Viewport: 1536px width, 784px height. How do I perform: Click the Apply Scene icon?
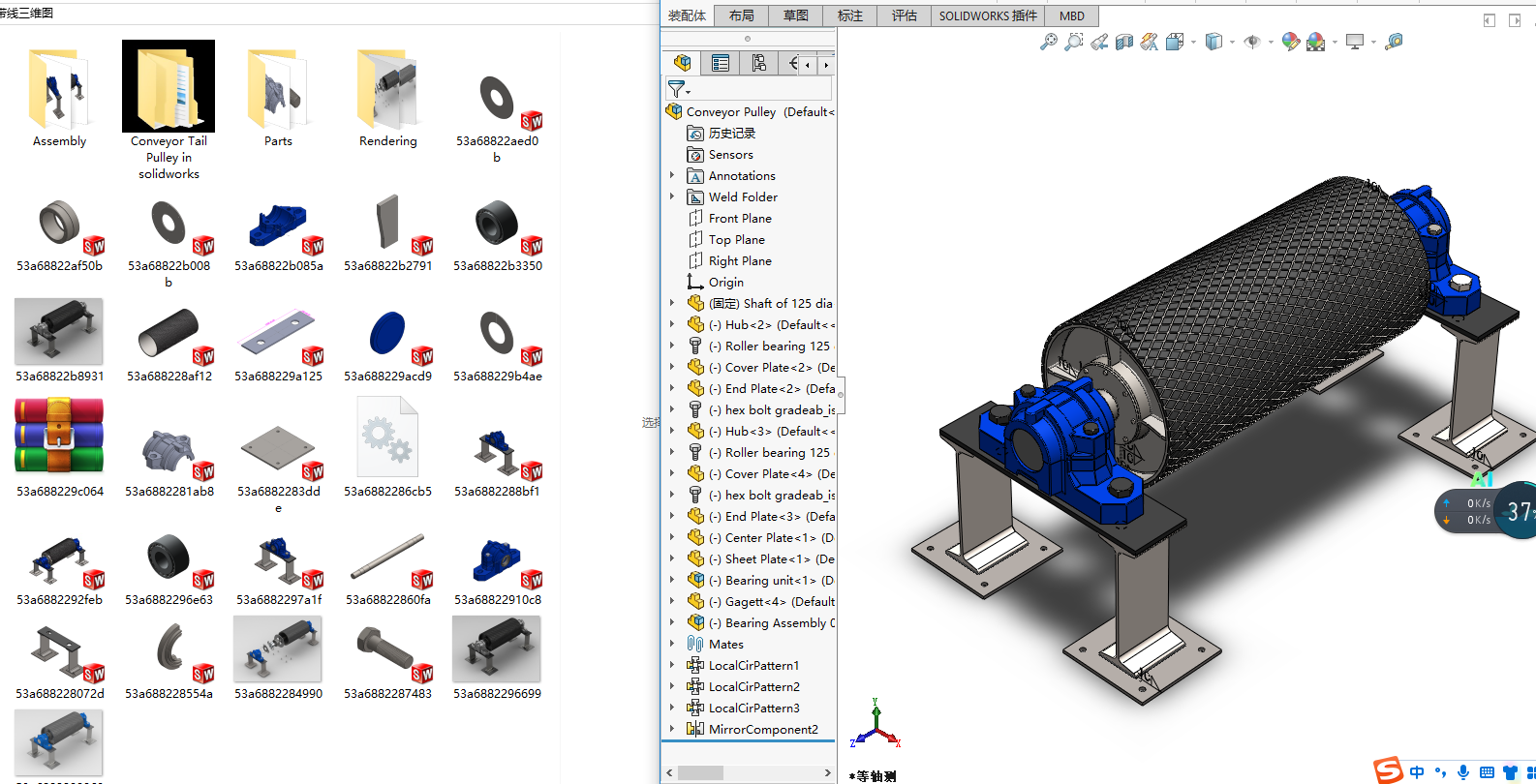[x=1315, y=42]
